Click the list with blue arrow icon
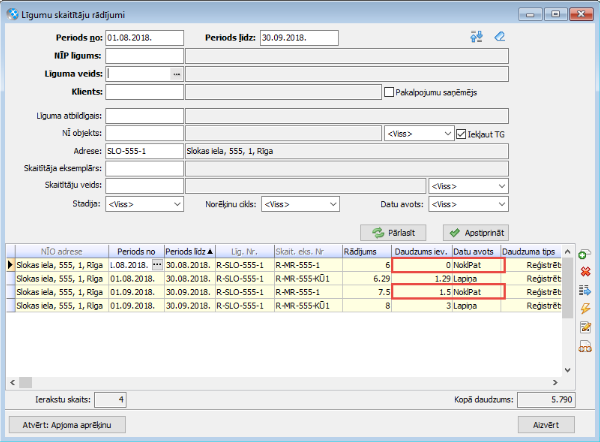600x442 pixels. 584,290
